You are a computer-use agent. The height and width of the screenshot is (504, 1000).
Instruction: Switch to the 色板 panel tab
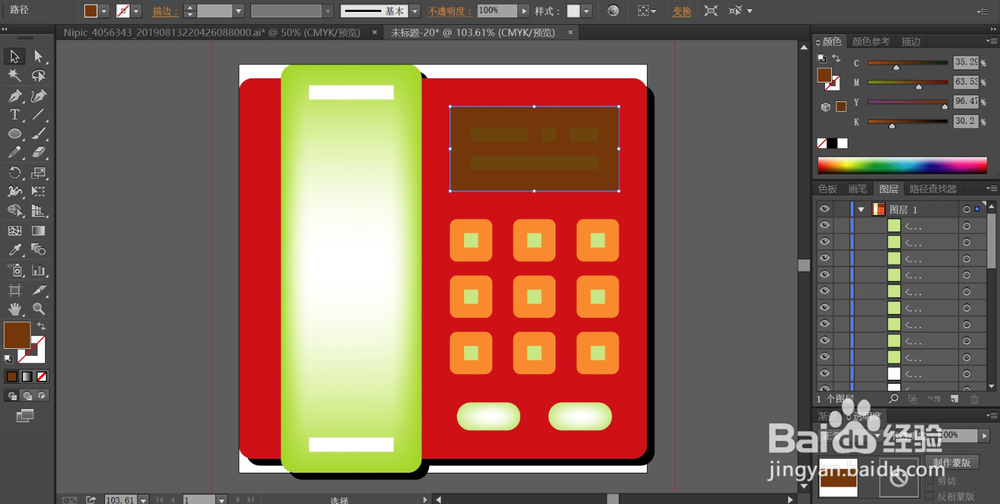pyautogui.click(x=828, y=189)
